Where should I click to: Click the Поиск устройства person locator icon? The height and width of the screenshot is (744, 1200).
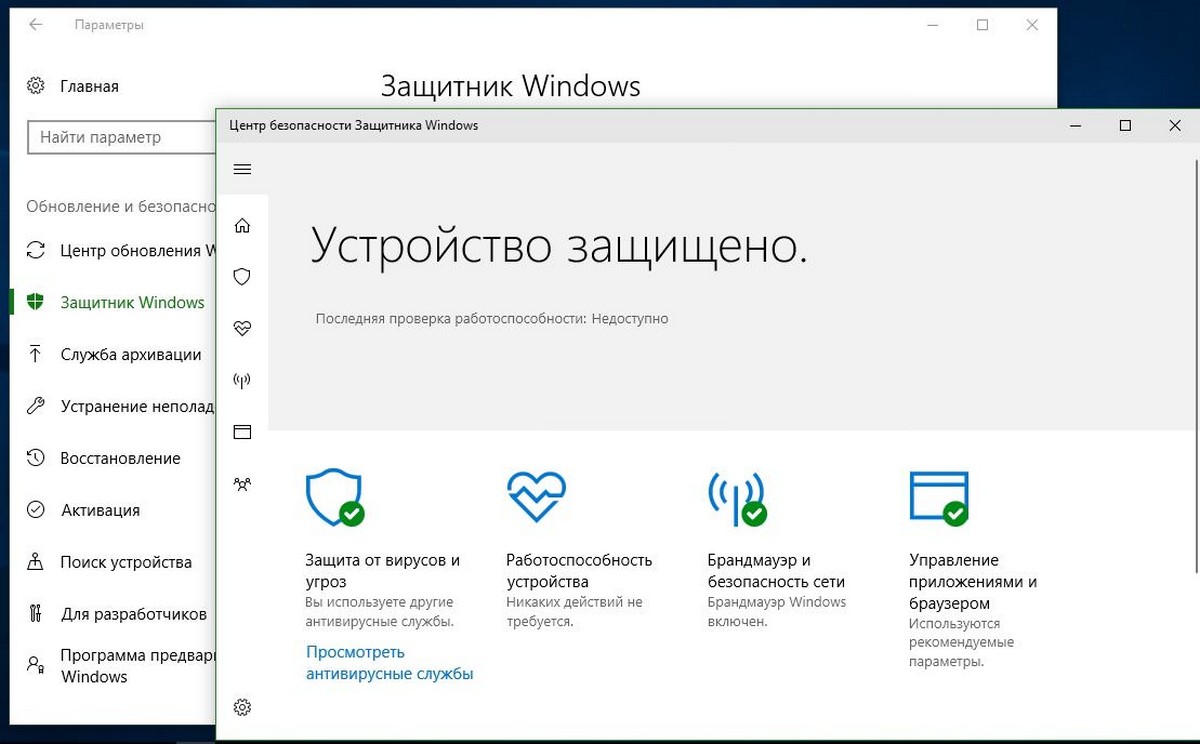tap(36, 562)
